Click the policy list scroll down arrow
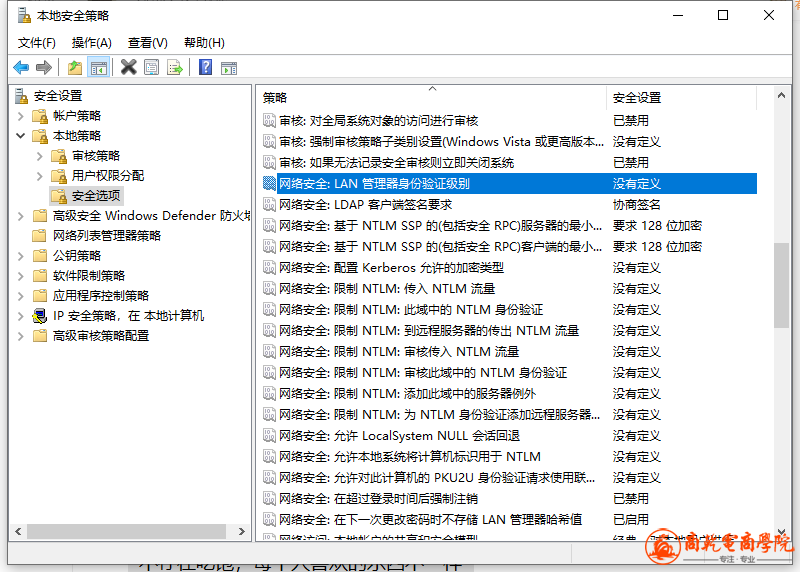The height and width of the screenshot is (572, 800). [781, 532]
